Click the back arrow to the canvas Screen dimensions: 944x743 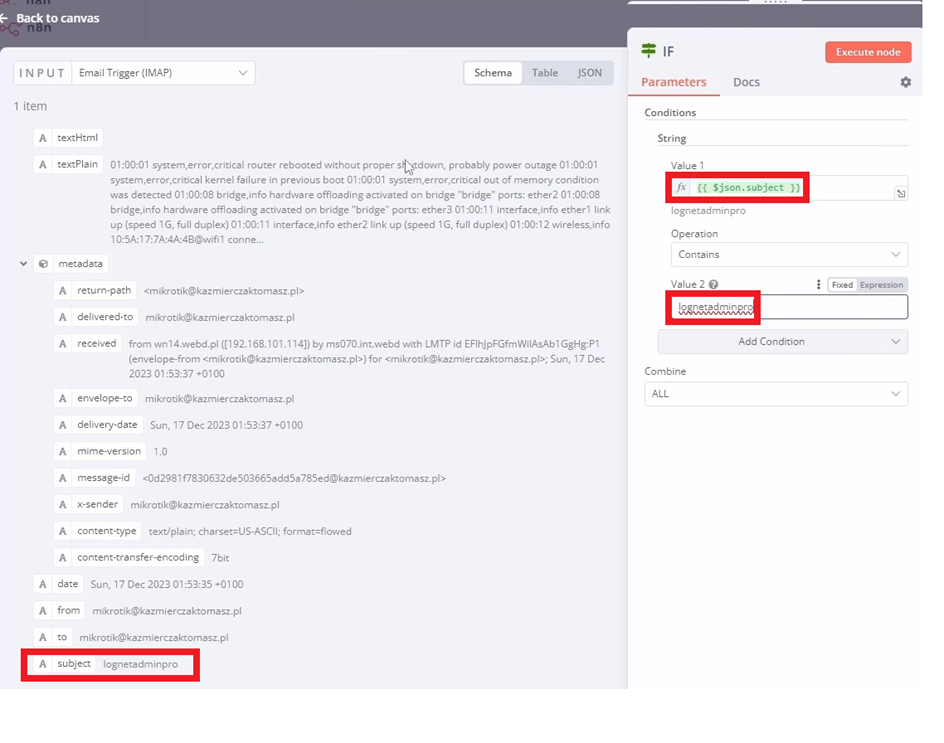[5, 18]
